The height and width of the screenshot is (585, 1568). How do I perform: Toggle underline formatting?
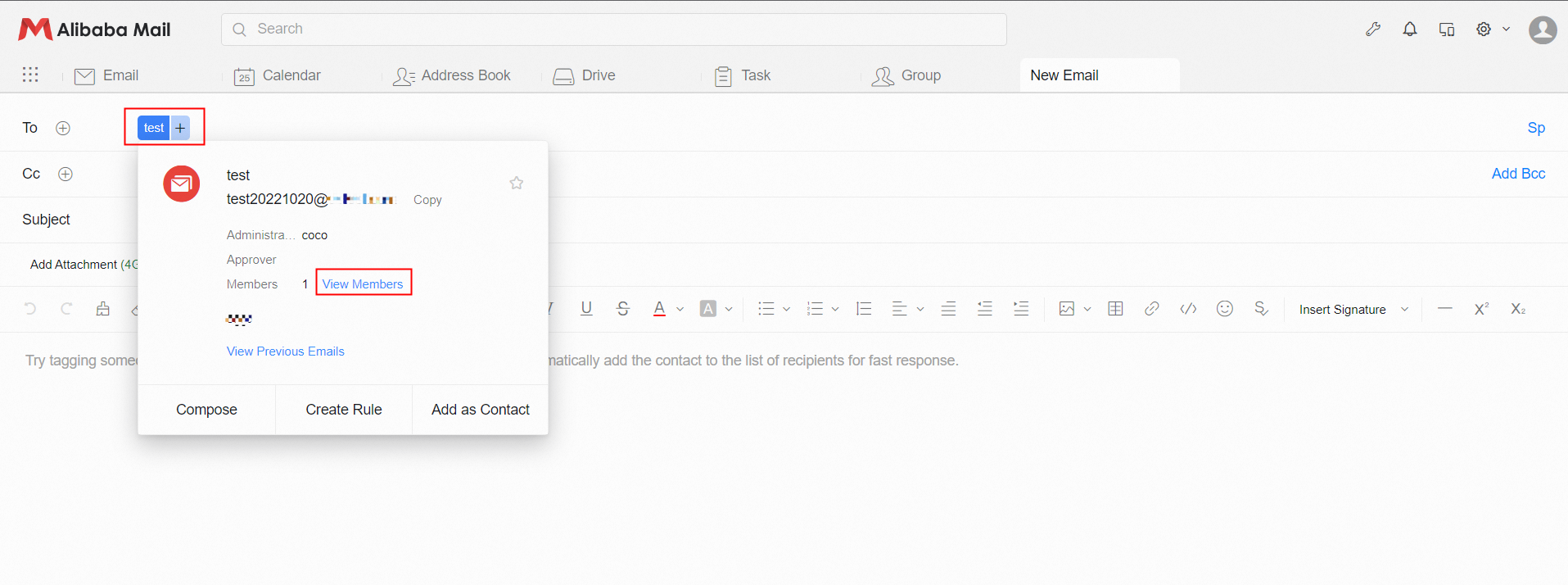pyautogui.click(x=586, y=309)
